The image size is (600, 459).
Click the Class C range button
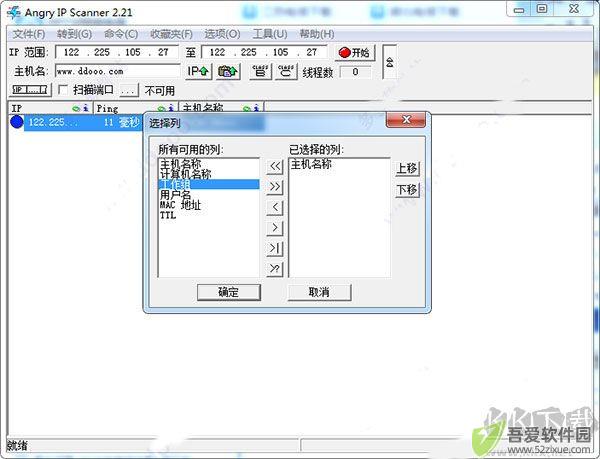coord(286,71)
